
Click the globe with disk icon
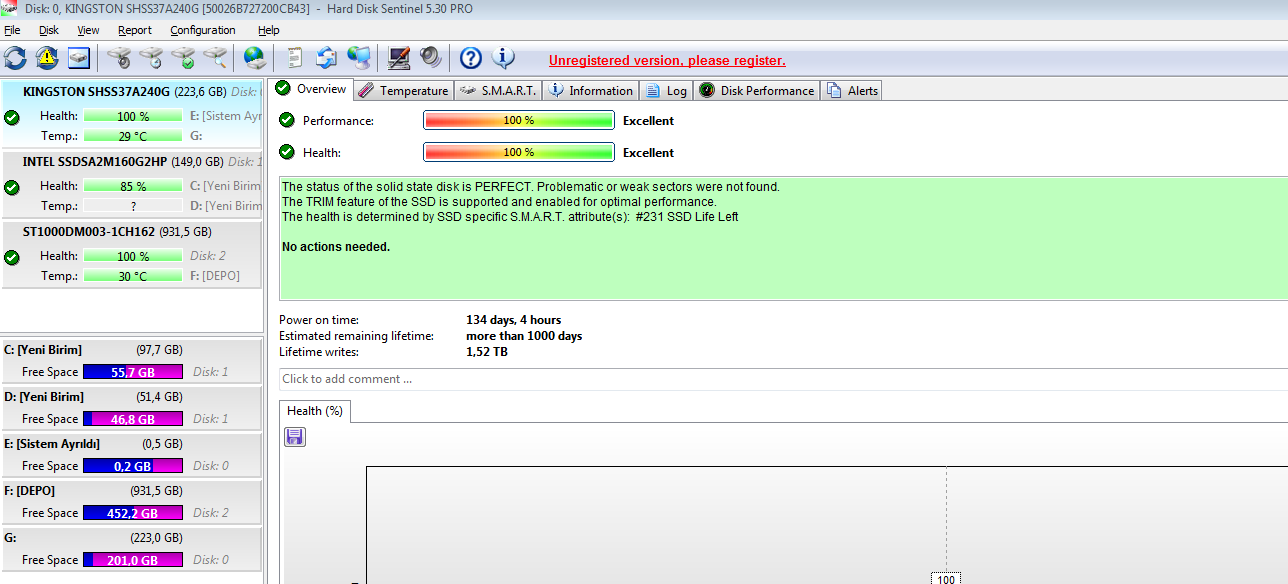(x=255, y=58)
